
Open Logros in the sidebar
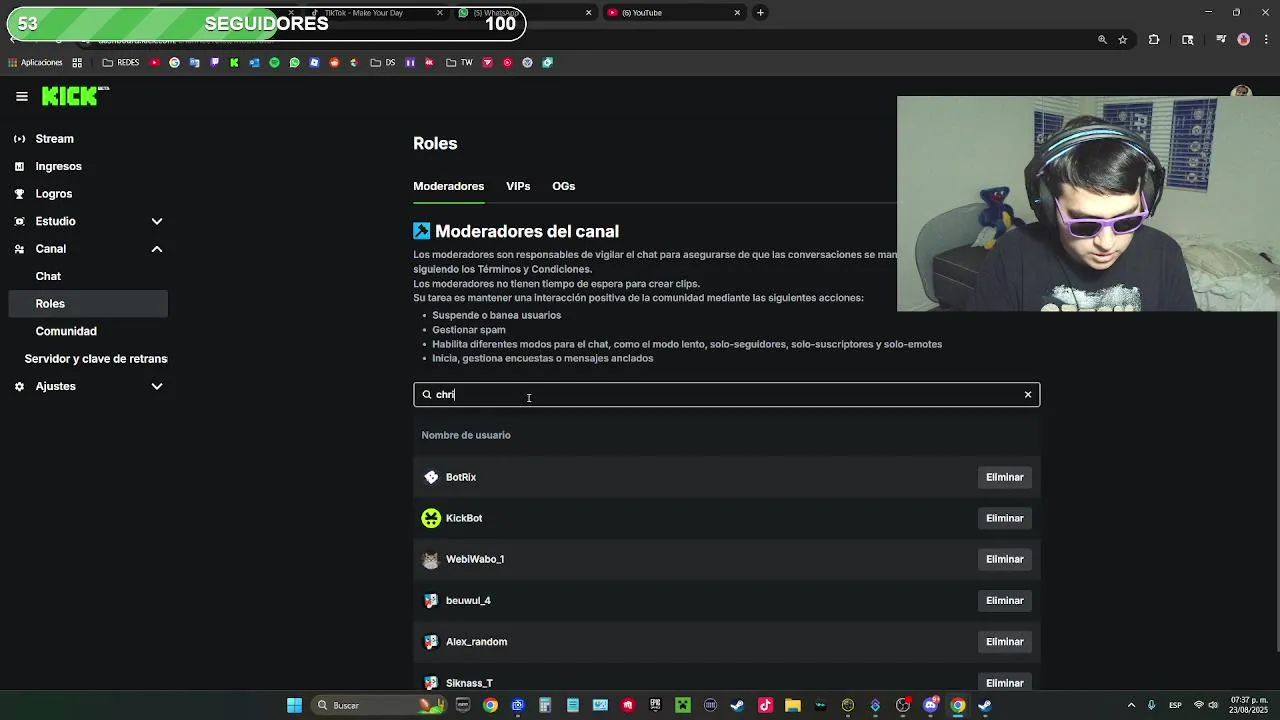pos(53,194)
